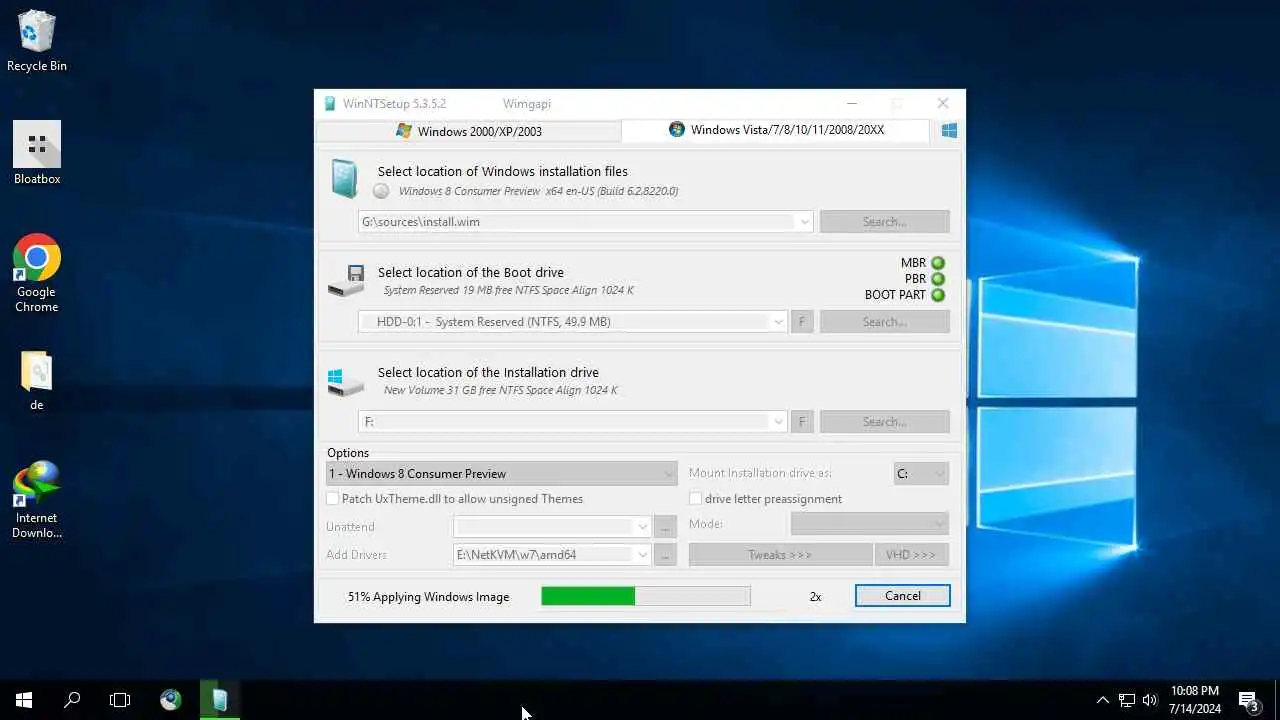Open the taskbar globe application icon

(171, 700)
